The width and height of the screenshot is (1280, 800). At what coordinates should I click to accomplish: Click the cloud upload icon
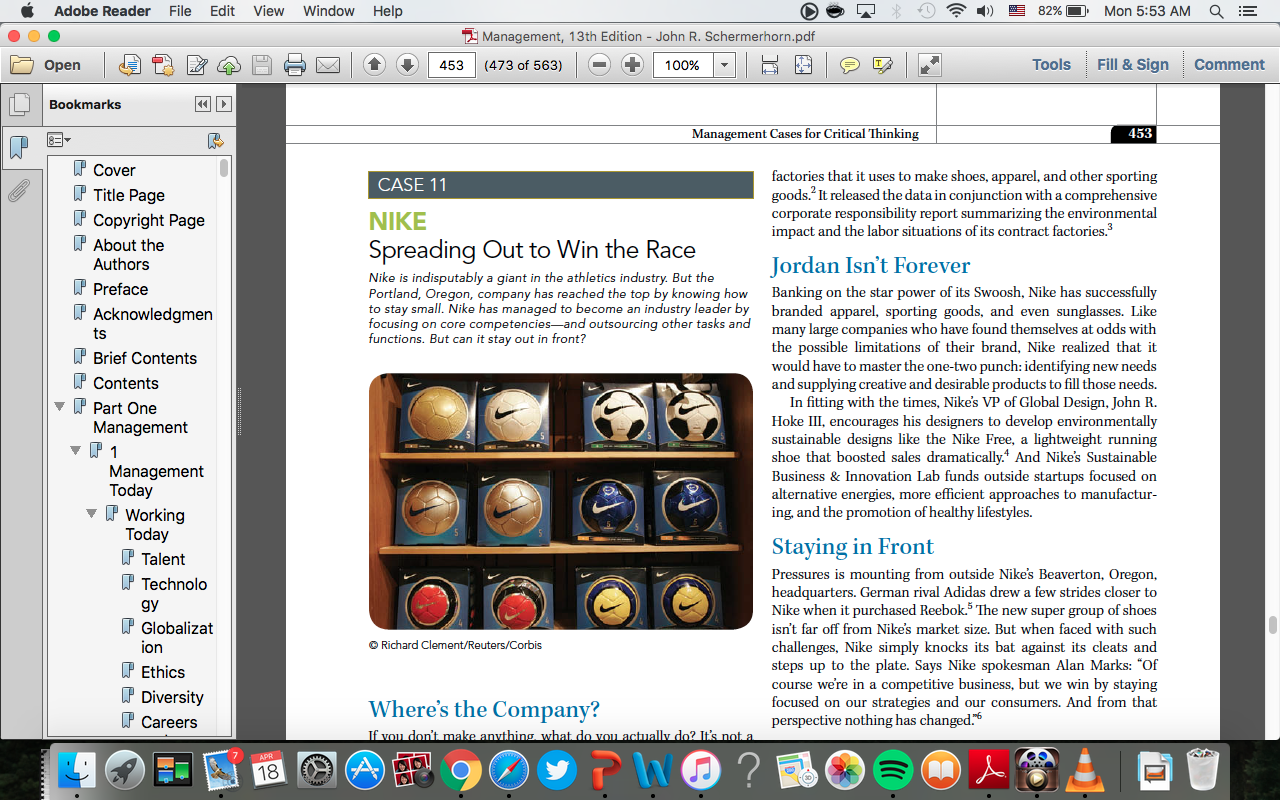tap(229, 65)
